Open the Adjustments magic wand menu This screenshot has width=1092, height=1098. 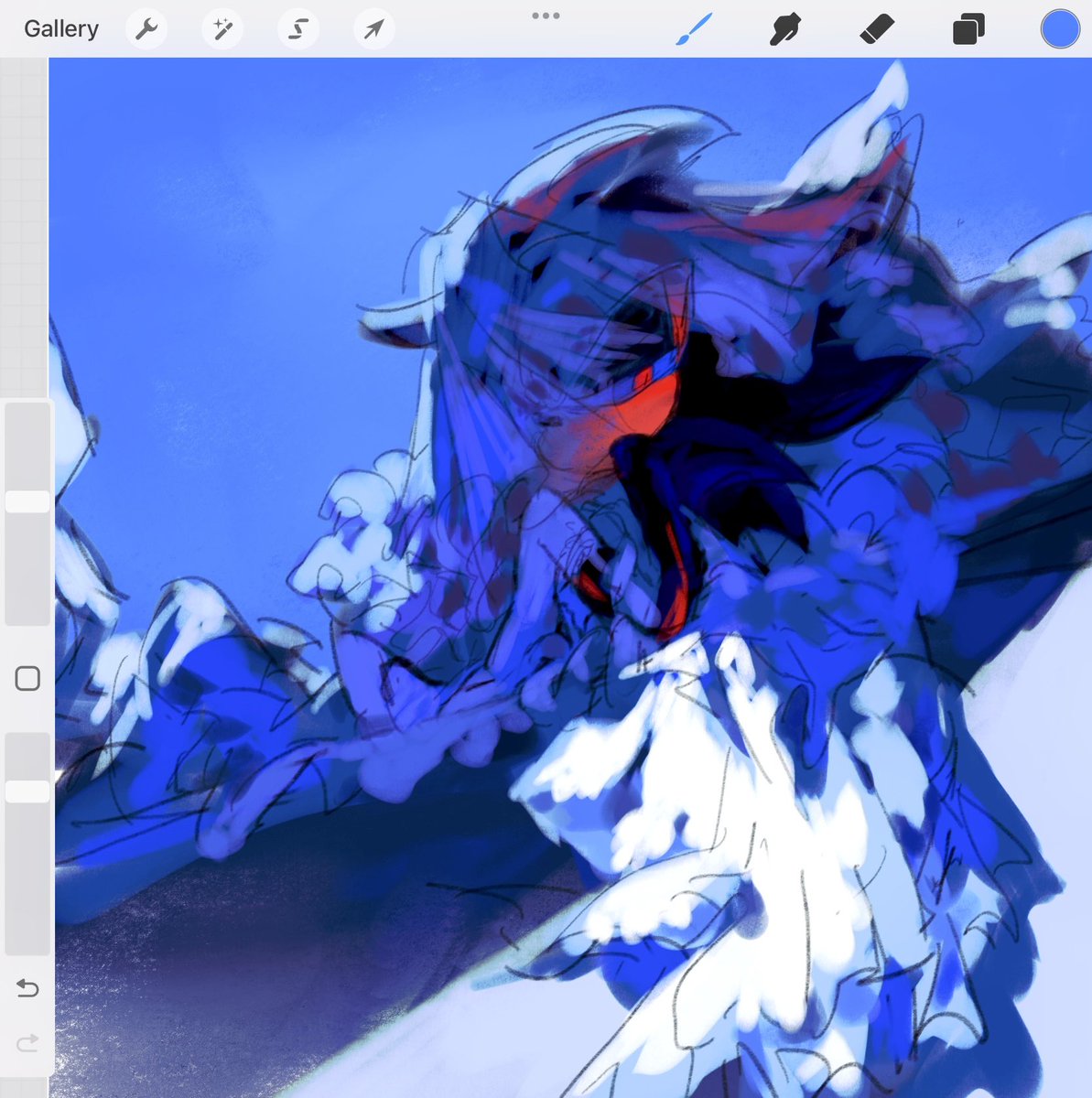222,29
